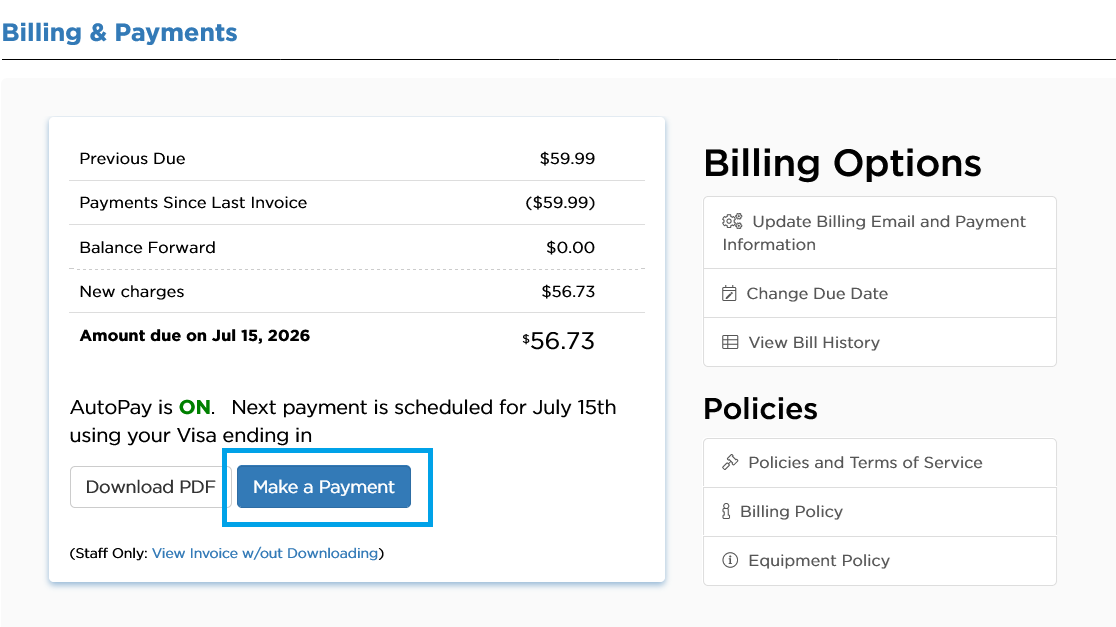Screen dimensions: 1116x627
Task: Click the Balance Forward label
Action: point(147,248)
